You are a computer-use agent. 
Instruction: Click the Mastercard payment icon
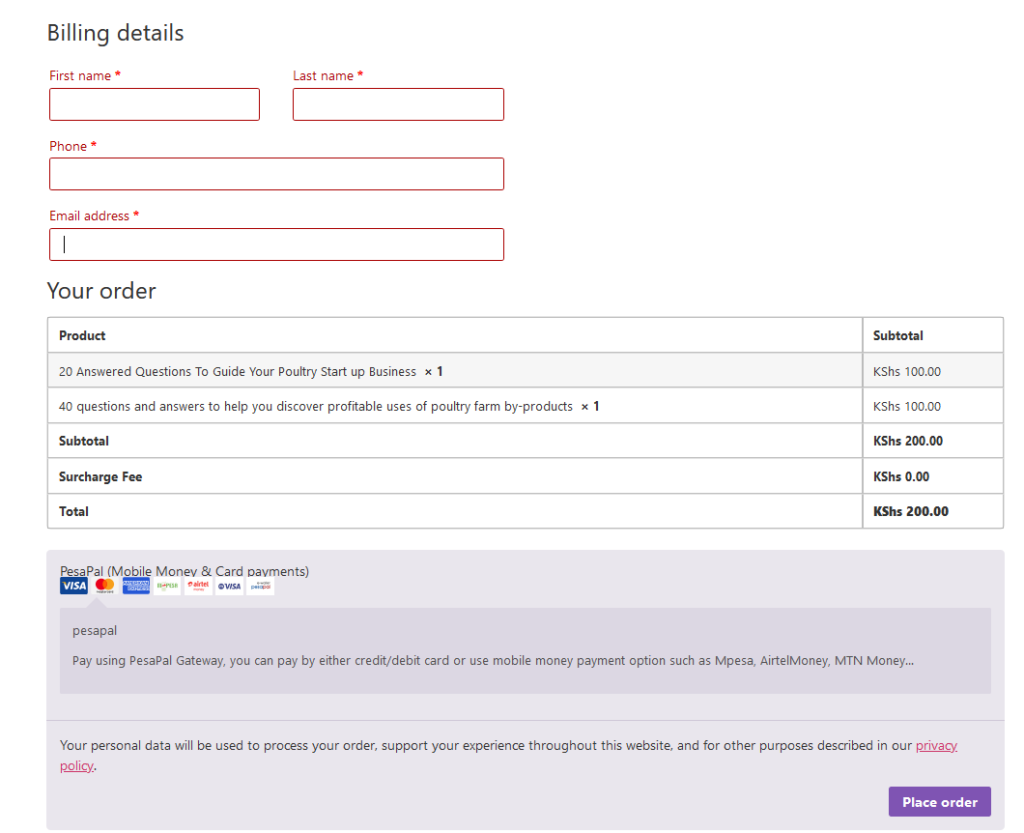[x=104, y=585]
